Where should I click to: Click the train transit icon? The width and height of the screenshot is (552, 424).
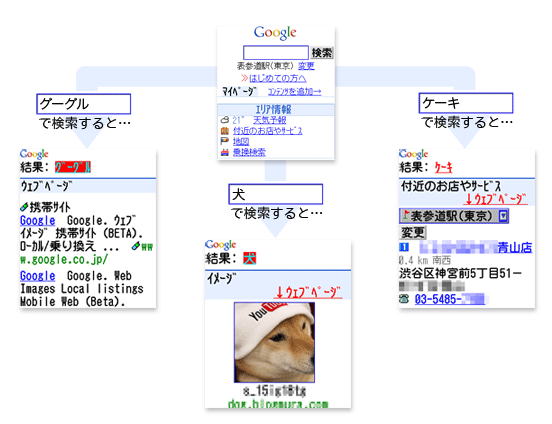(x=225, y=152)
